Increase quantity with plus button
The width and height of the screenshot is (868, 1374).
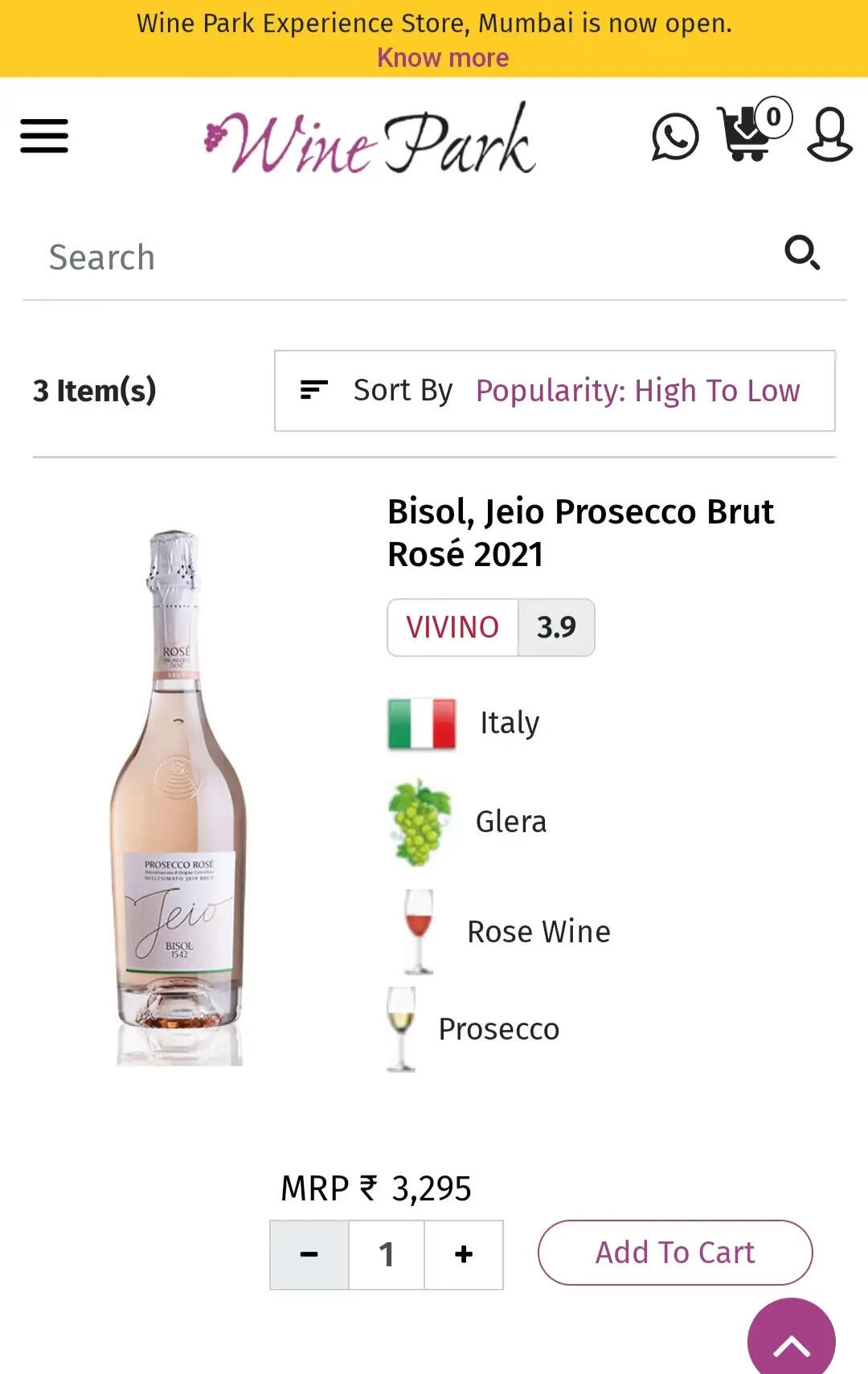464,1254
